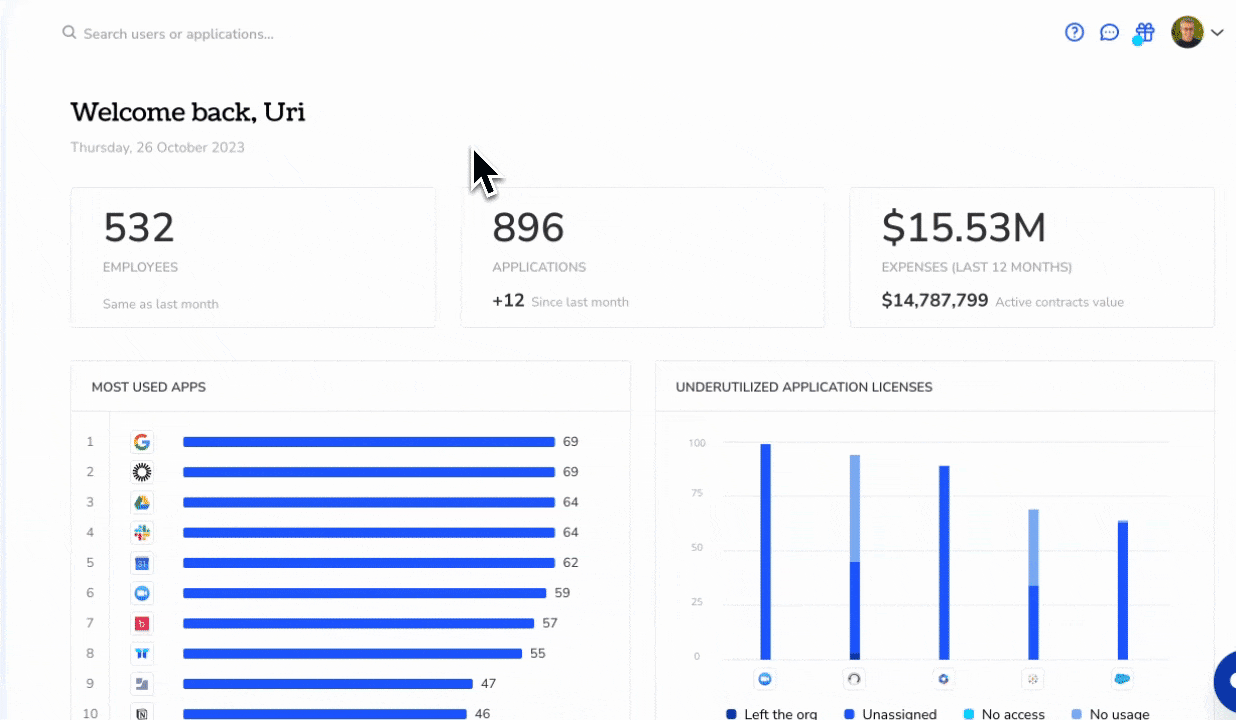
Task: Click the Welcome back, Uri heading
Action: (188, 112)
